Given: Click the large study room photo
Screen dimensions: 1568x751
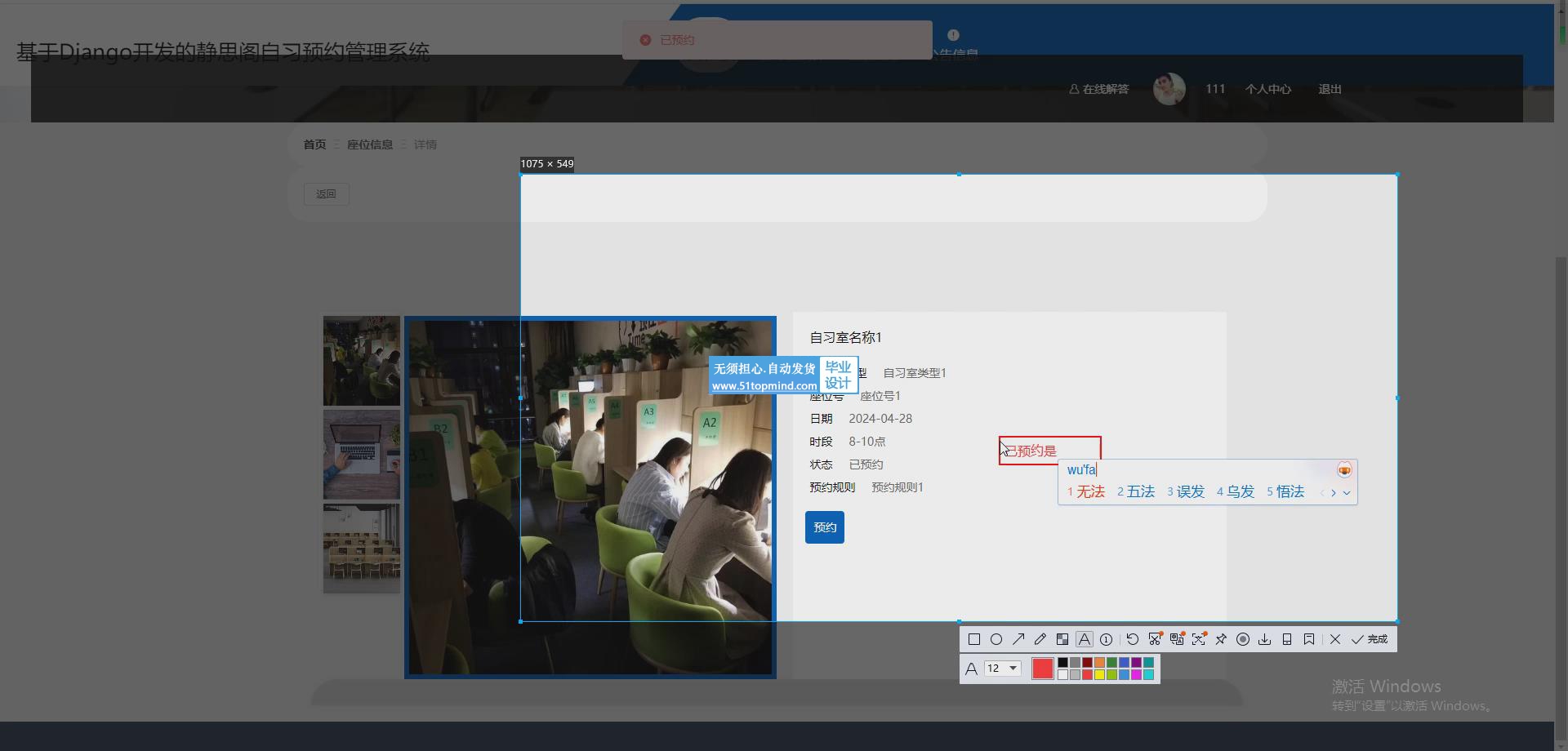Looking at the screenshot, I should 590,498.
